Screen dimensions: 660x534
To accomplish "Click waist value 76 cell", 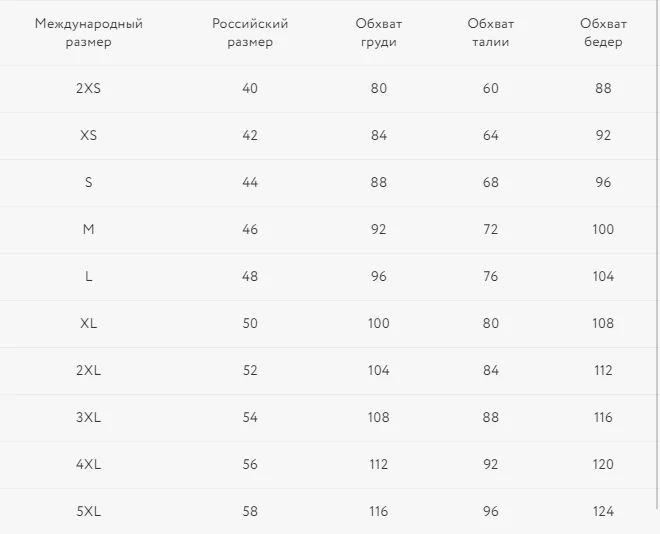I will (490, 276).
